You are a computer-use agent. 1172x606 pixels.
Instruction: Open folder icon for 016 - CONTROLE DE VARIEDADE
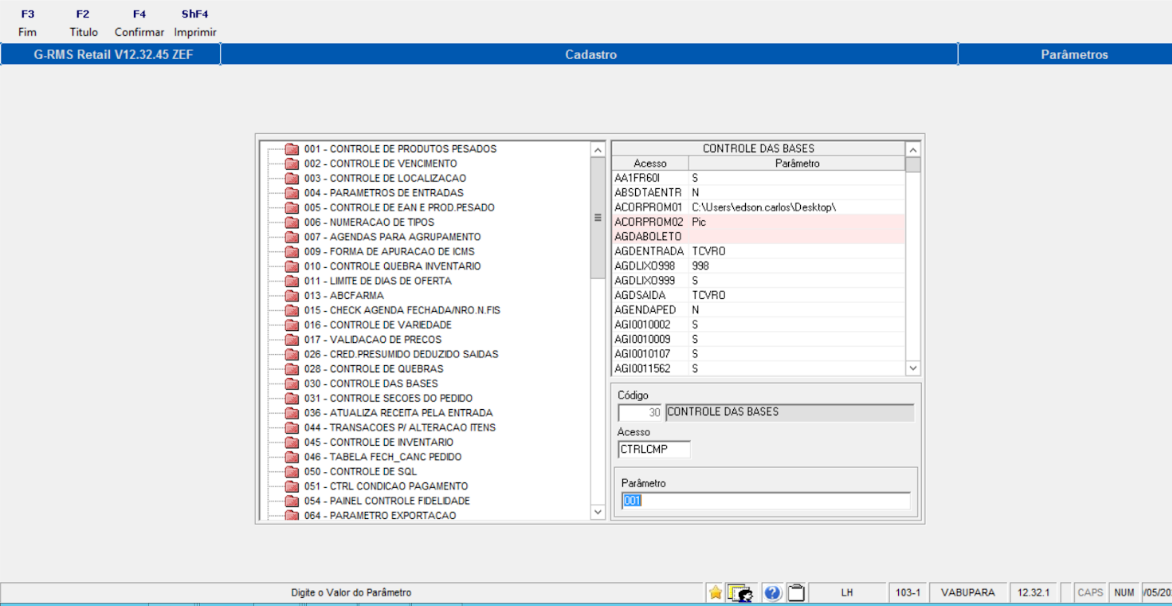[x=292, y=325]
